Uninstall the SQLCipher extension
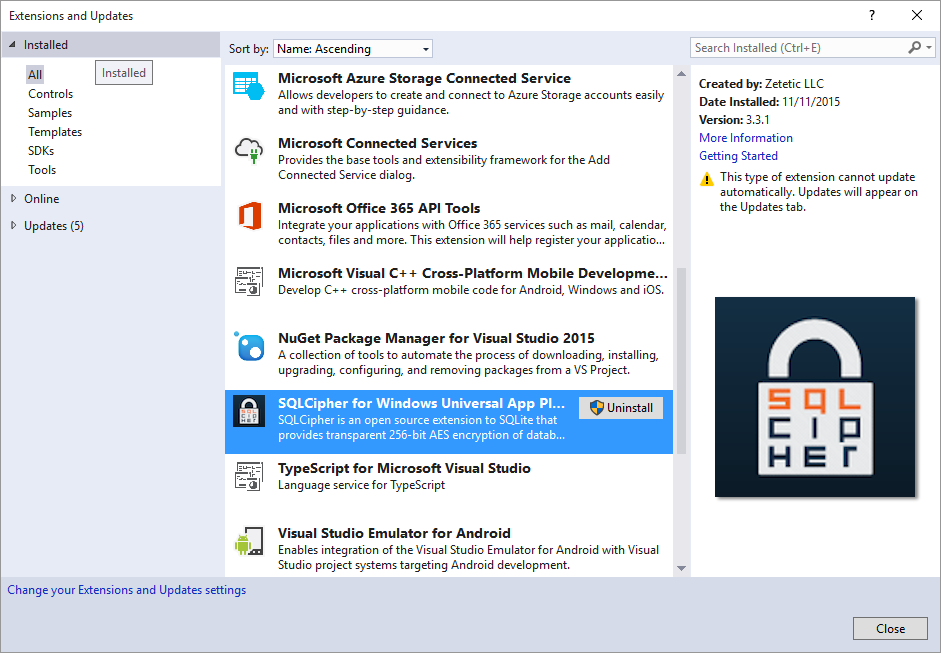The width and height of the screenshot is (941, 653). point(621,408)
